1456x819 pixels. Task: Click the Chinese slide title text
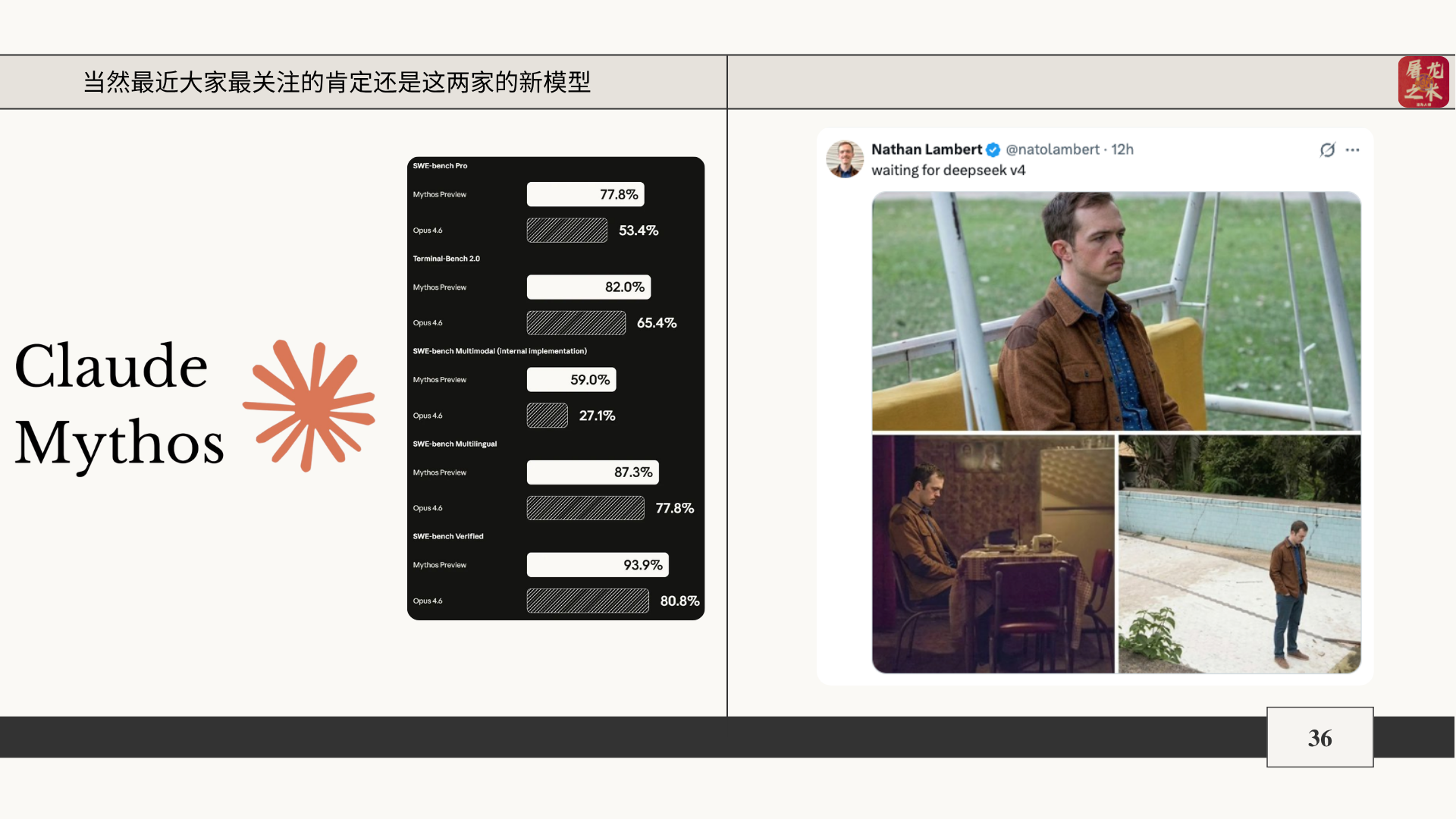337,82
